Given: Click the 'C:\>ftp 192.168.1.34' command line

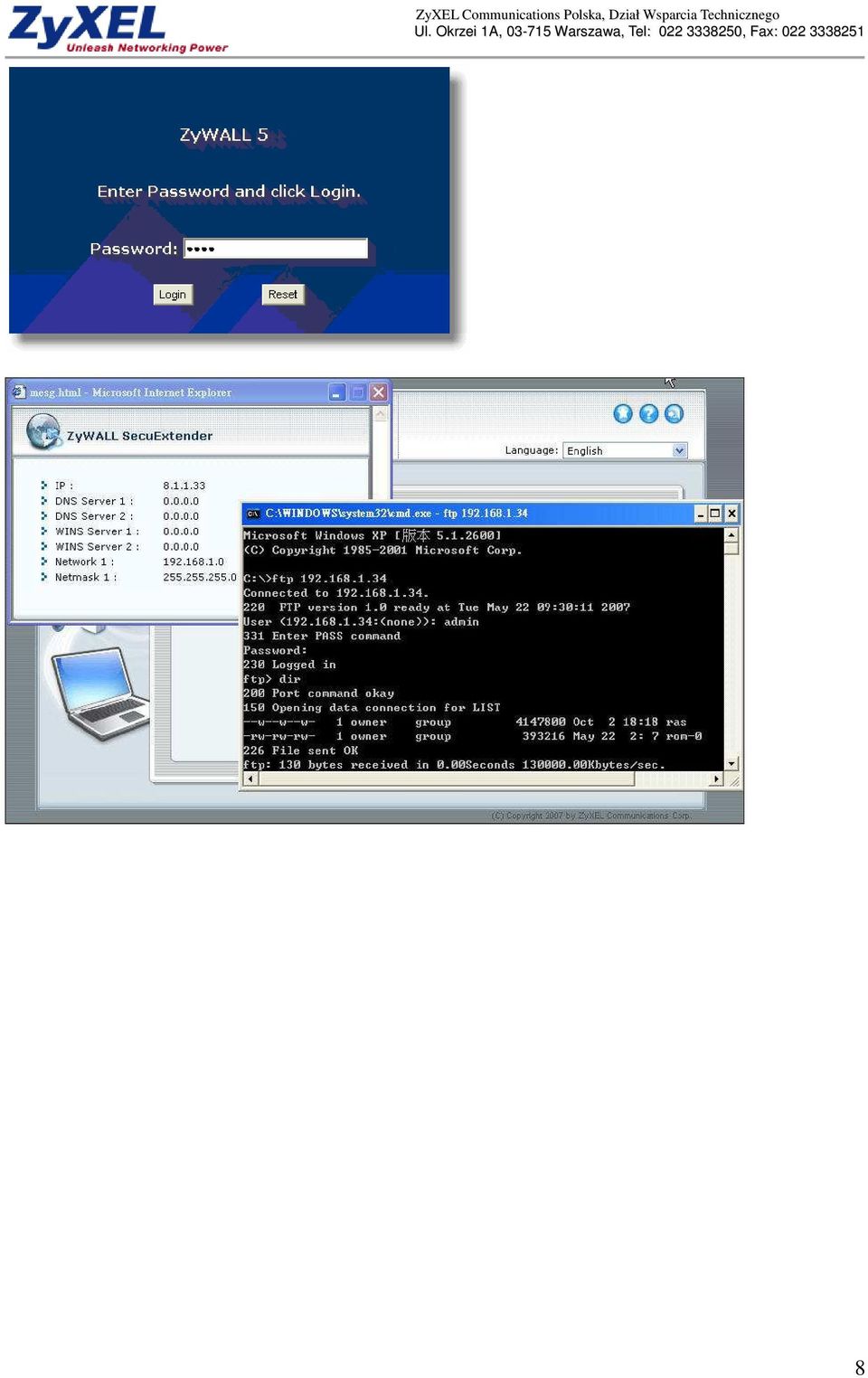Looking at the screenshot, I should 315,579.
